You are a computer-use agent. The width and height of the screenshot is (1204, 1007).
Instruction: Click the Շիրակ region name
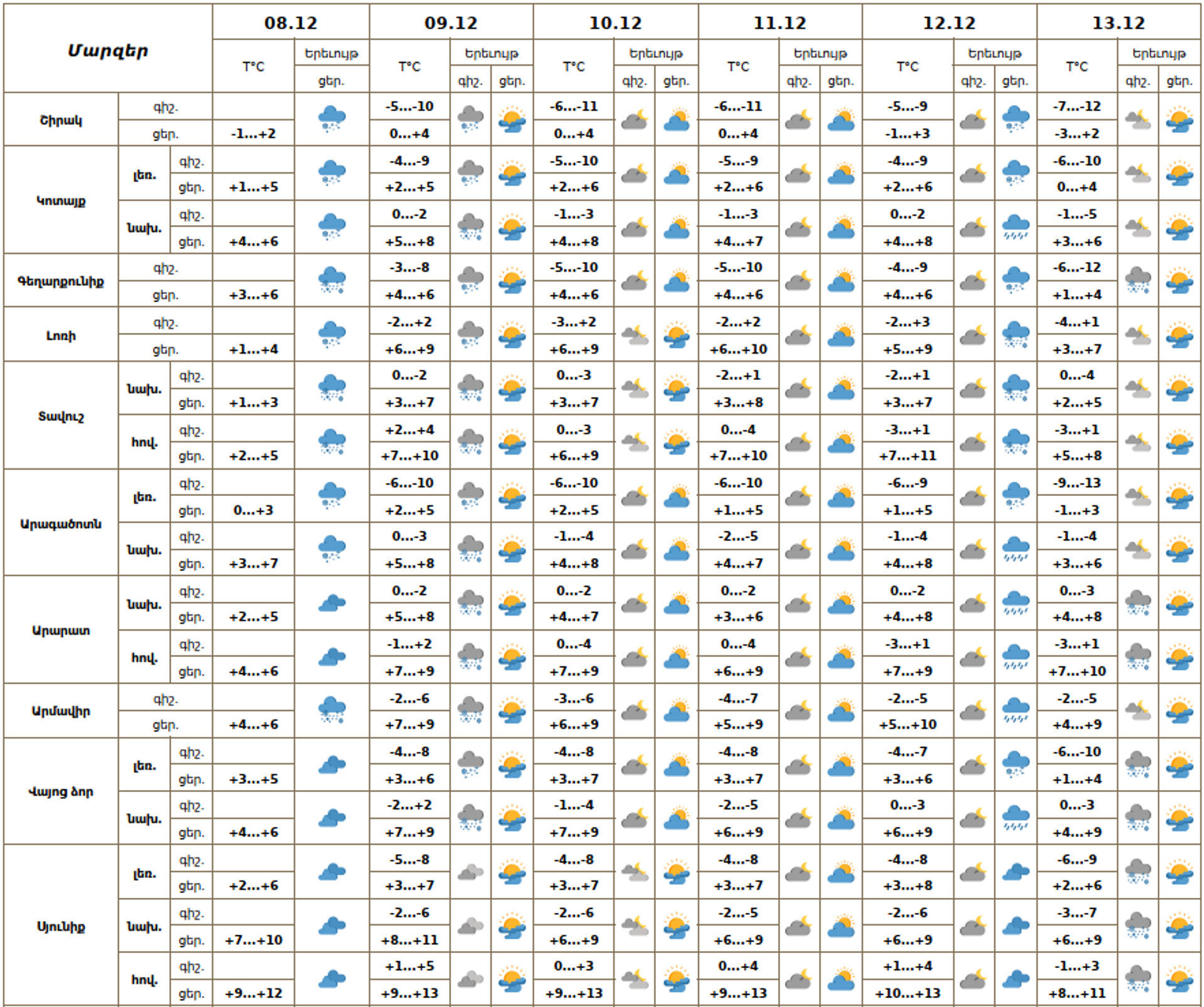[x=61, y=120]
